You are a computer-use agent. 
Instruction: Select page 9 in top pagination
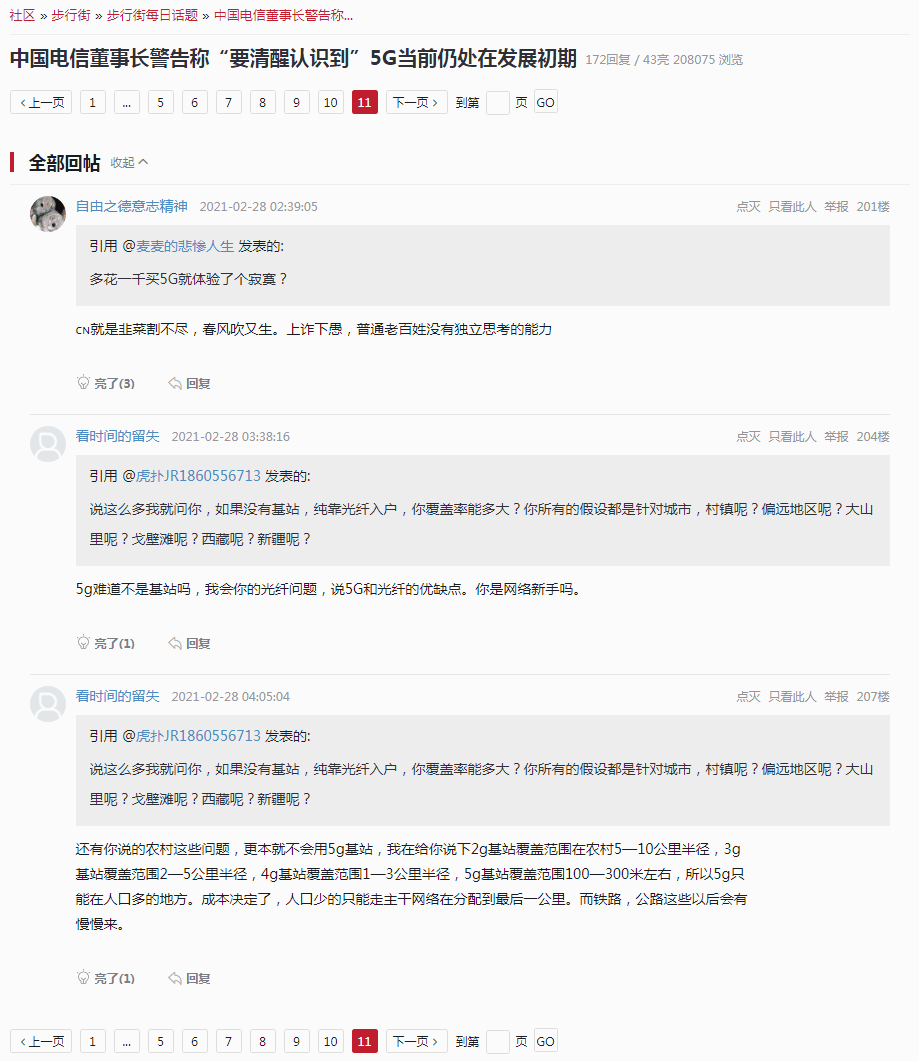pos(296,103)
